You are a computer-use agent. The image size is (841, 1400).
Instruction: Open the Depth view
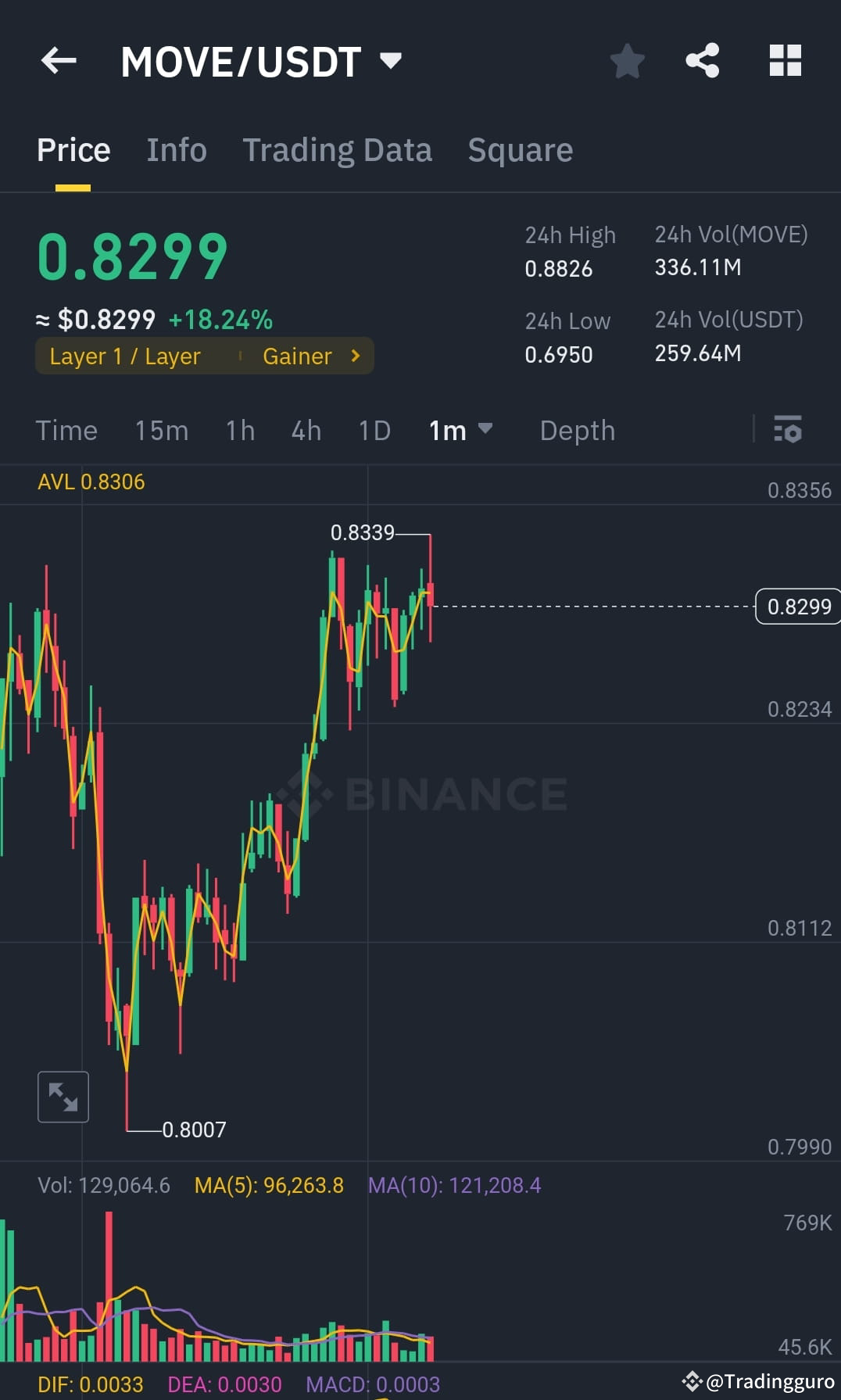point(578,431)
